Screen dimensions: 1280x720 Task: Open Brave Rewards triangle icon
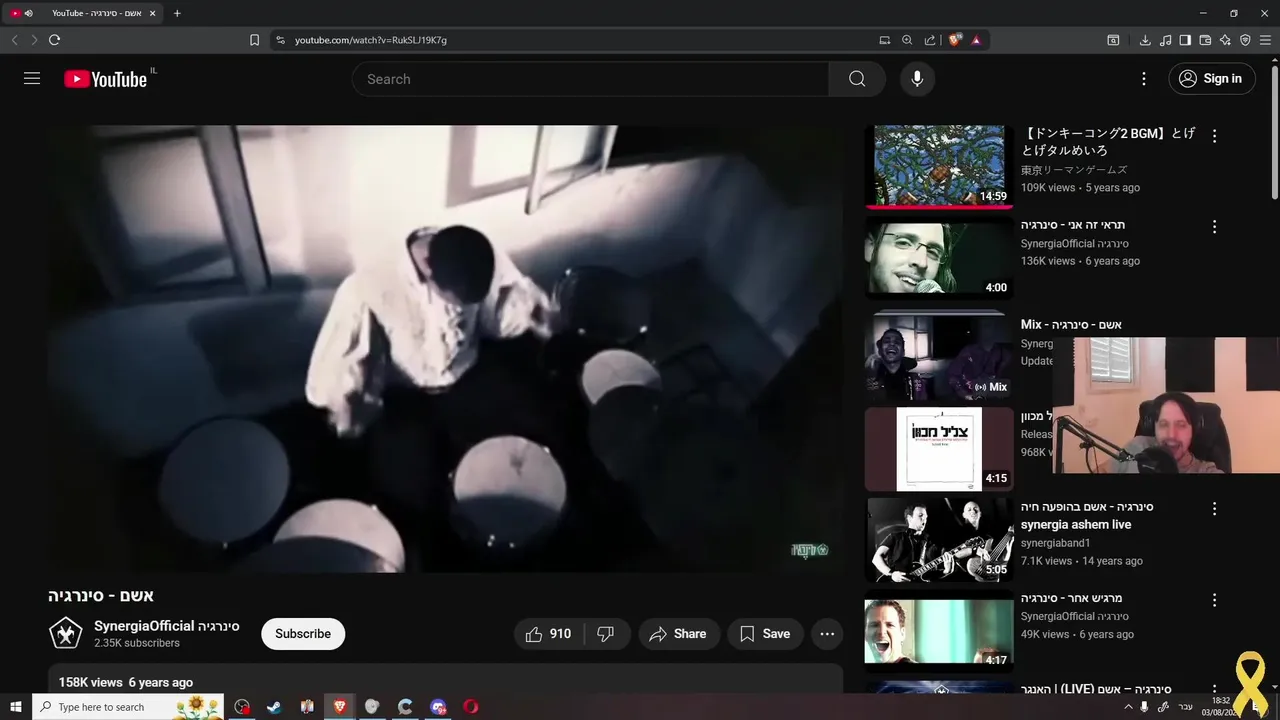pos(976,40)
